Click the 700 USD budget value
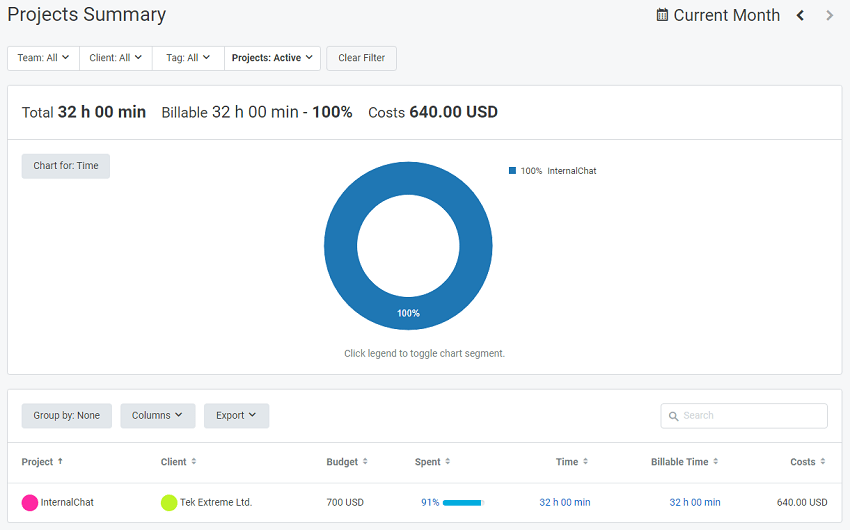Image resolution: width=850 pixels, height=530 pixels. click(345, 502)
